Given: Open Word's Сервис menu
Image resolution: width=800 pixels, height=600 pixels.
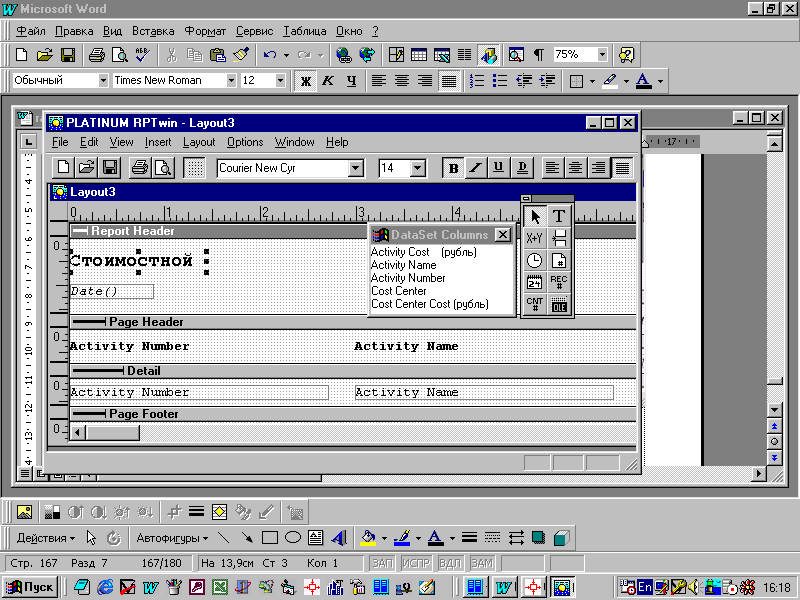Looking at the screenshot, I should click(x=255, y=31).
